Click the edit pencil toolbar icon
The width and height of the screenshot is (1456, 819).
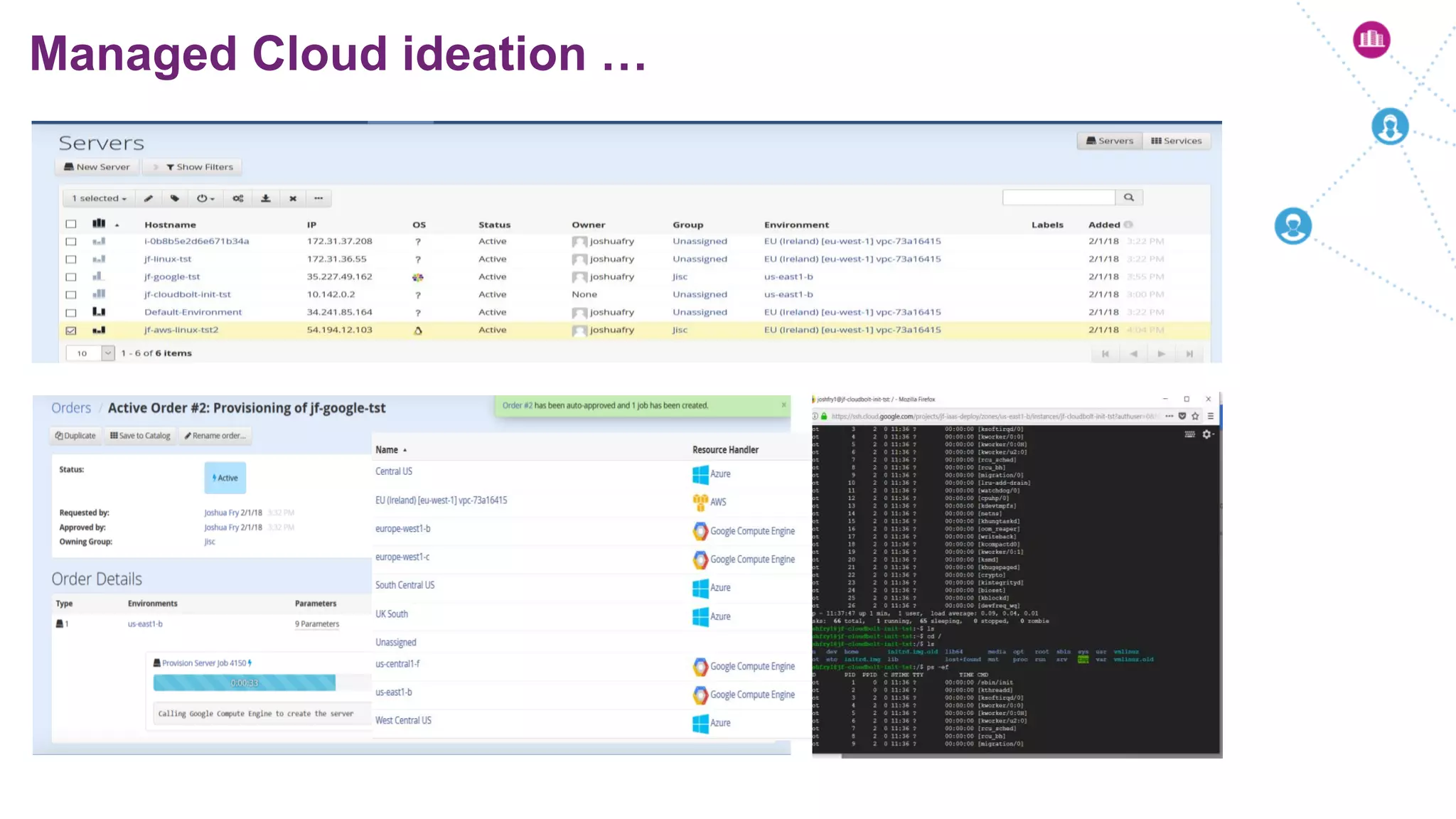[149, 198]
